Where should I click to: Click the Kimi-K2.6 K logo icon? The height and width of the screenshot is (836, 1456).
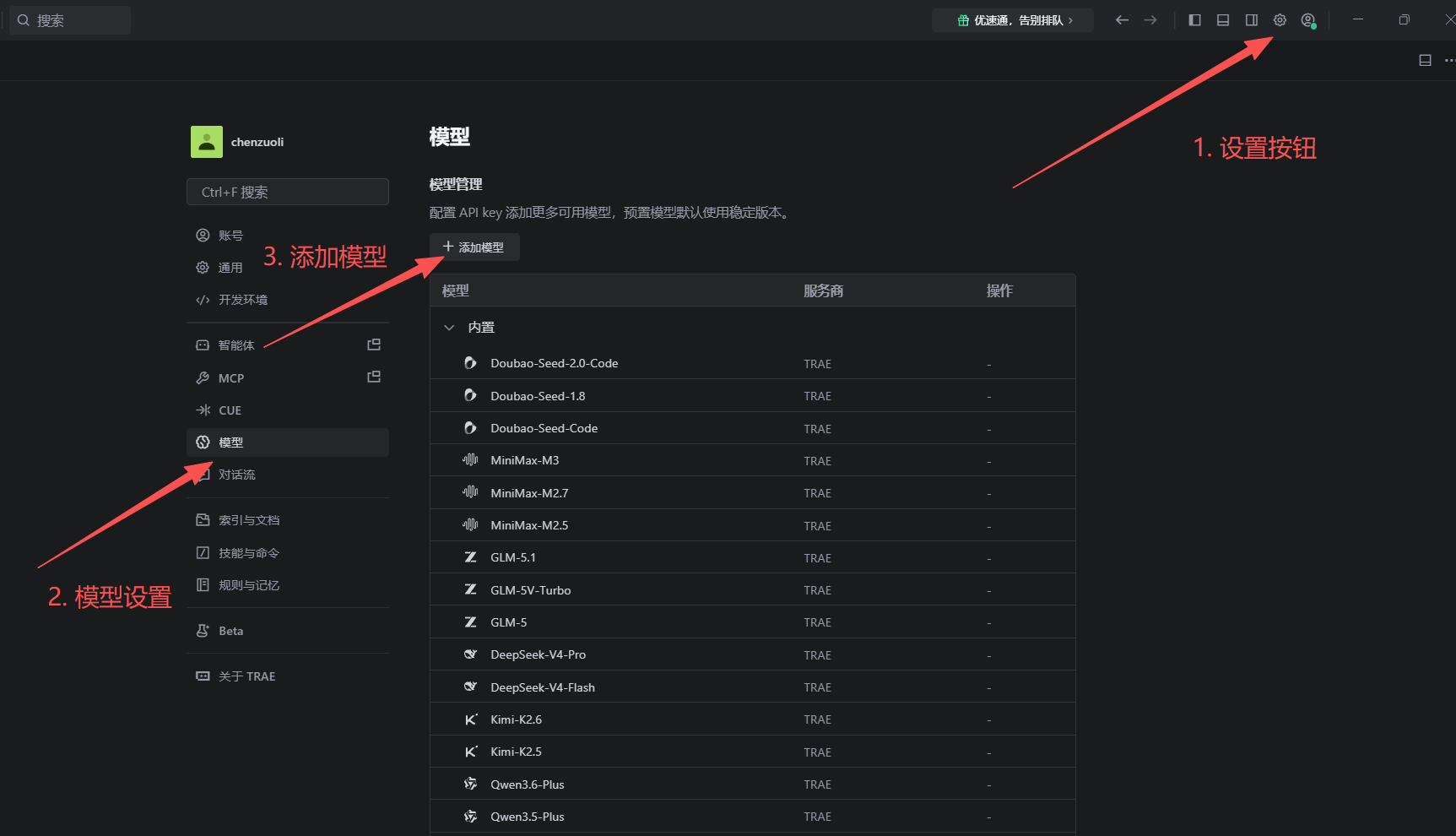470,719
